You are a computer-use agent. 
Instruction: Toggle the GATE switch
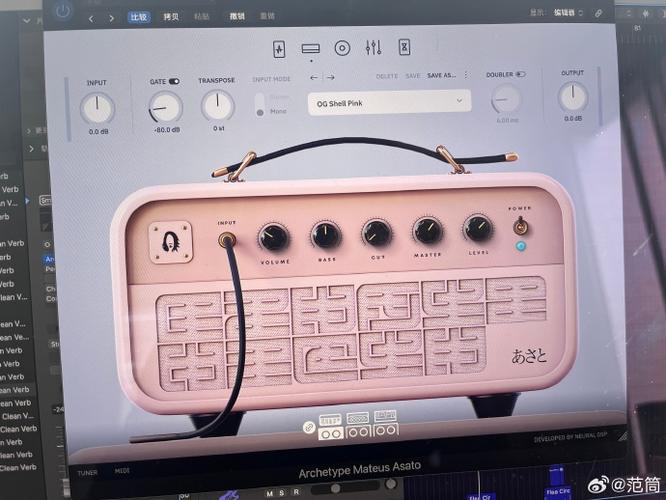[x=174, y=81]
